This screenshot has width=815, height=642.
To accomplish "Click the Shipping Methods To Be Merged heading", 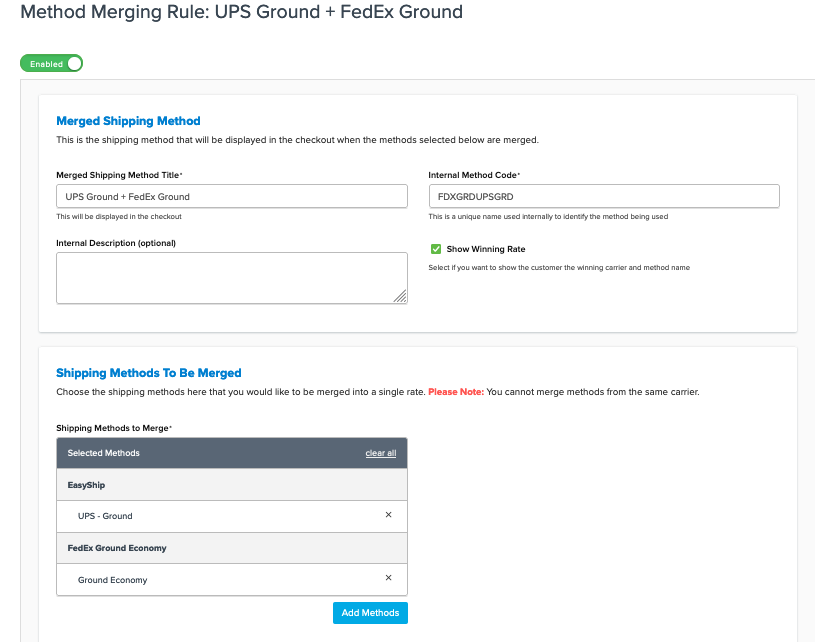I will 148,373.
